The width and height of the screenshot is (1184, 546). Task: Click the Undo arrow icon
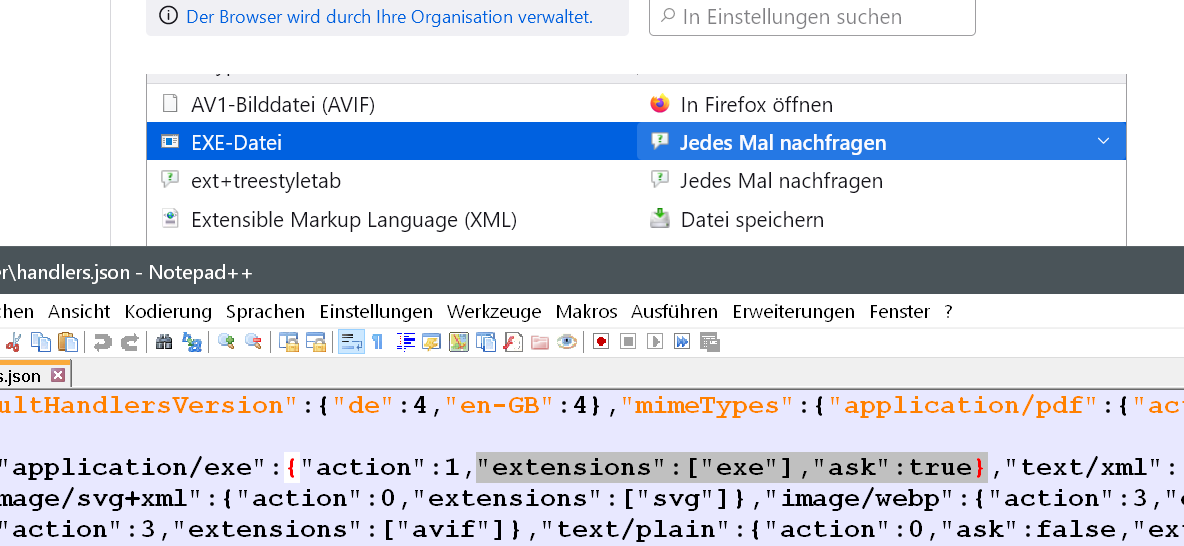[x=102, y=342]
